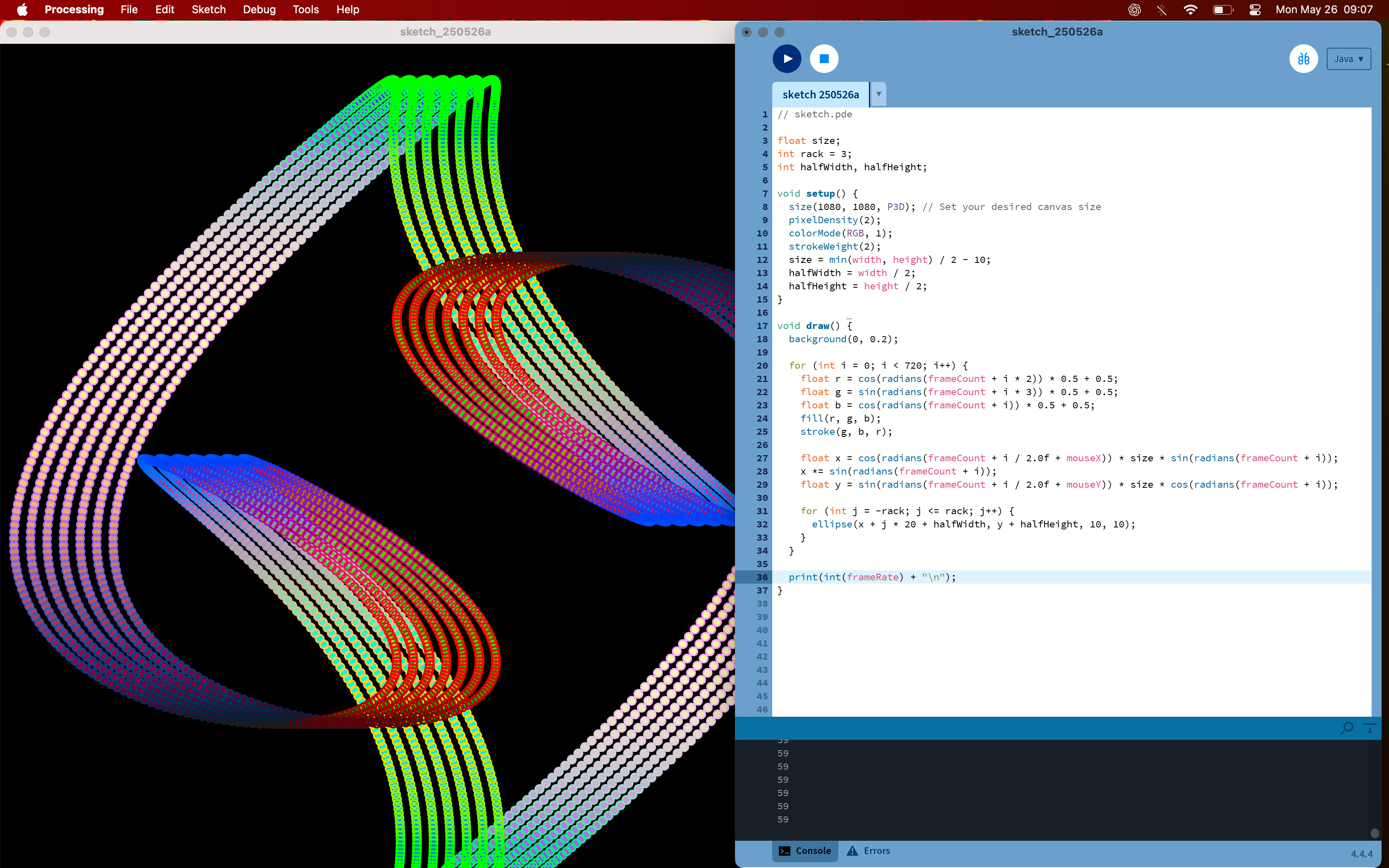The image size is (1389, 868).
Task: Open the Sketch menu
Action: (208, 10)
